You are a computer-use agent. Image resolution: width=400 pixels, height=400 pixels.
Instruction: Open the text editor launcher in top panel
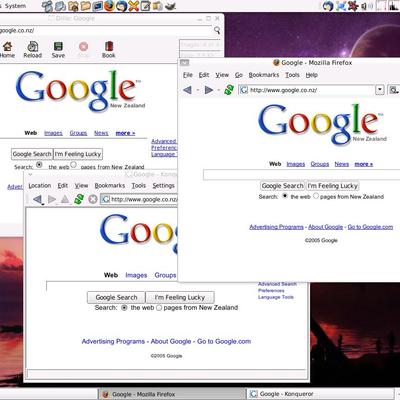click(145, 6)
